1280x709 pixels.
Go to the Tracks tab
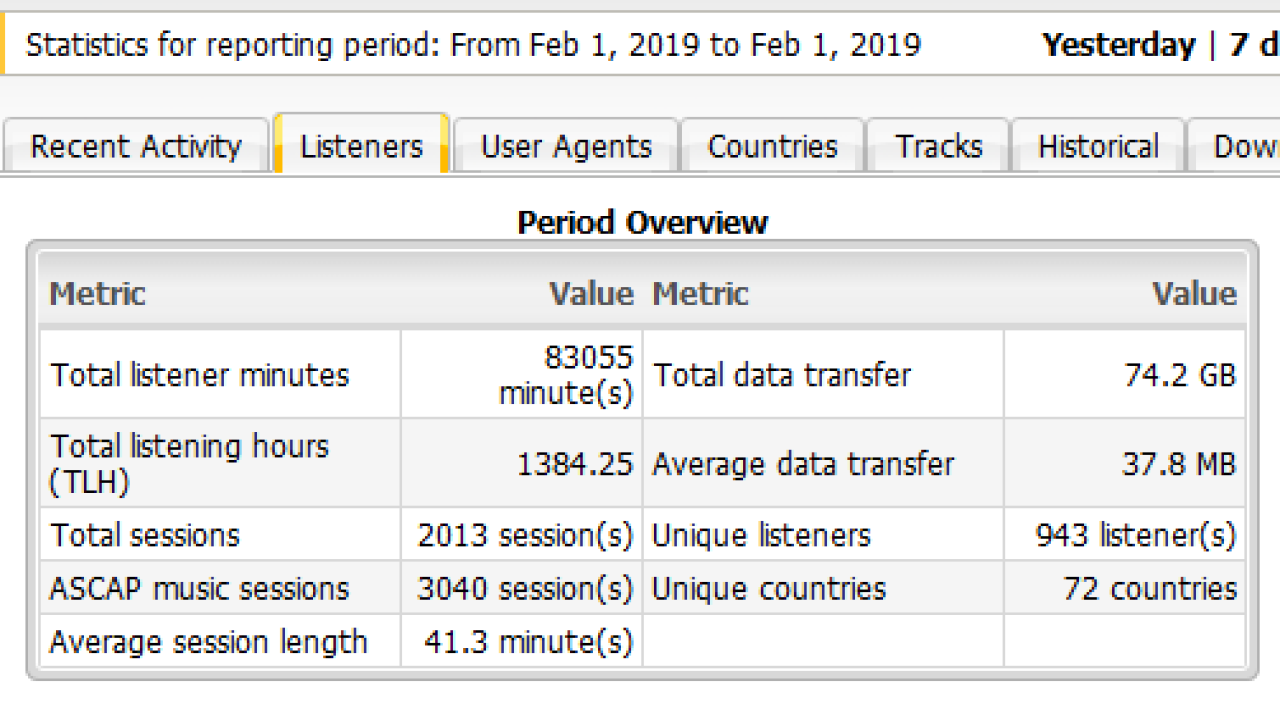(x=938, y=147)
